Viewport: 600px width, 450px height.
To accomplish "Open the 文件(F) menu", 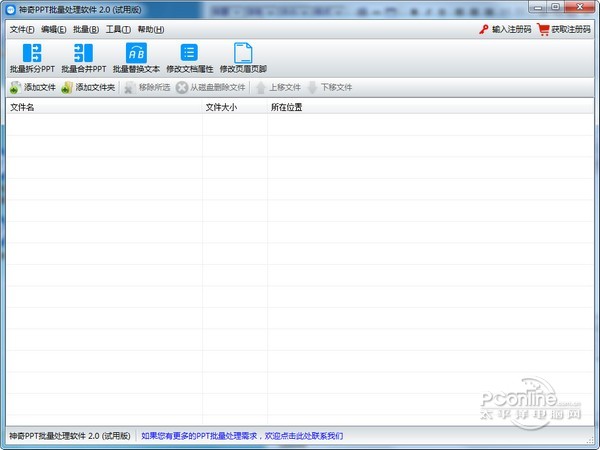I will (22, 29).
